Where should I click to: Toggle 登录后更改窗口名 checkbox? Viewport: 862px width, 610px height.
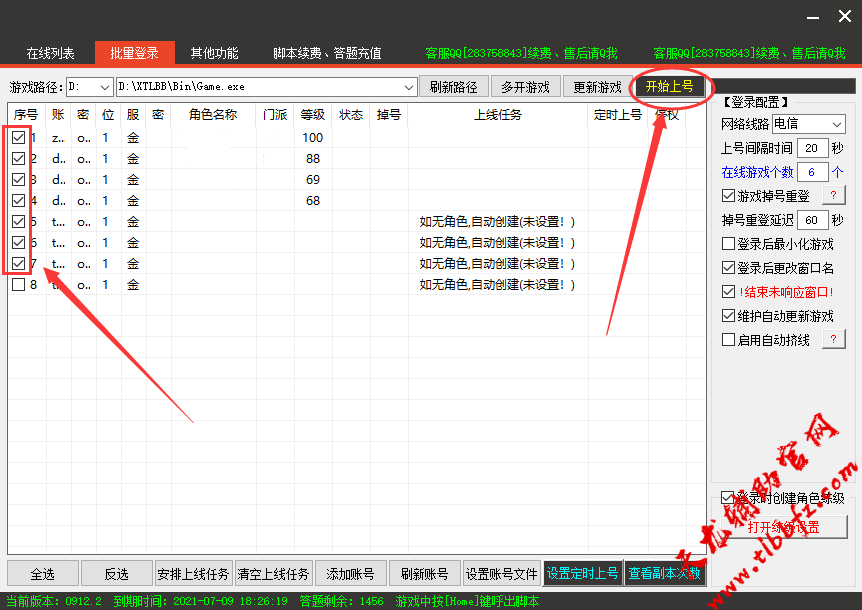point(728,268)
